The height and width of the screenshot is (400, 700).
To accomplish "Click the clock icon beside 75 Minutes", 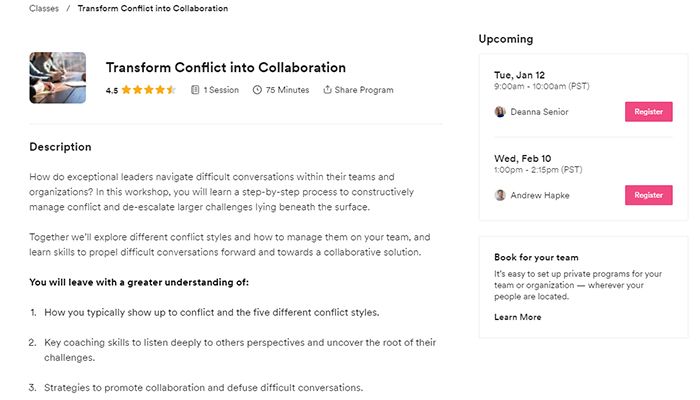I will click(x=257, y=90).
